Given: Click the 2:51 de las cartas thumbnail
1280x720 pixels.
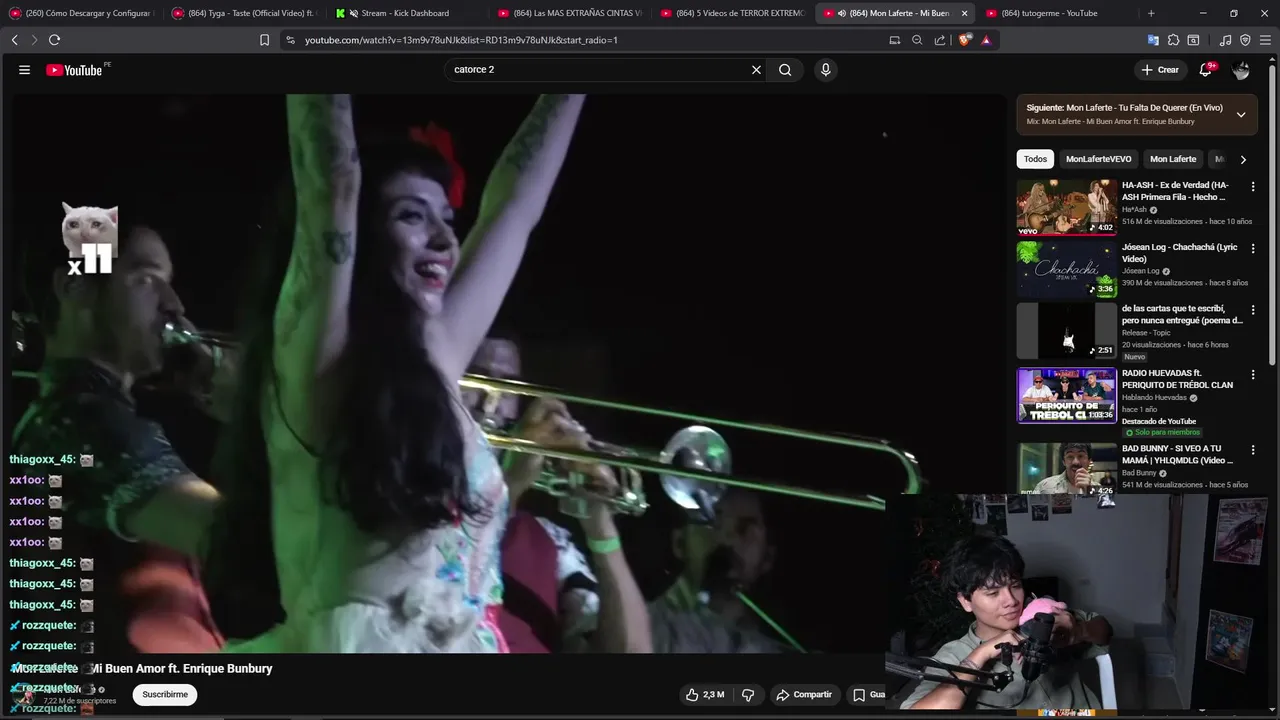Looking at the screenshot, I should 1067,331.
